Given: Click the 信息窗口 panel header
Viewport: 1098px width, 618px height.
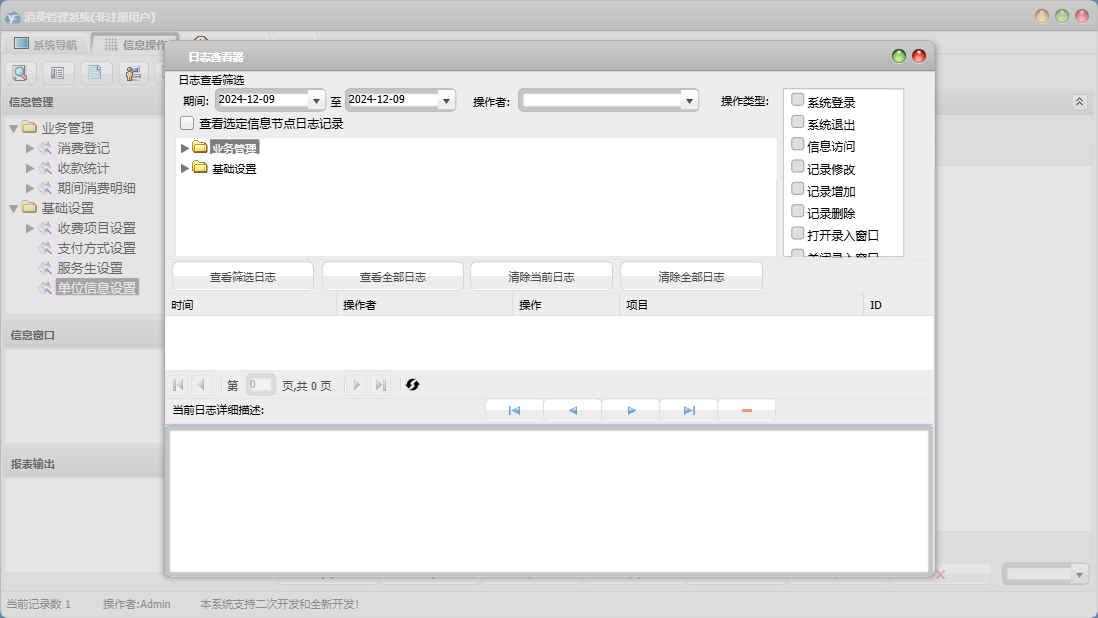Looking at the screenshot, I should click(x=84, y=335).
